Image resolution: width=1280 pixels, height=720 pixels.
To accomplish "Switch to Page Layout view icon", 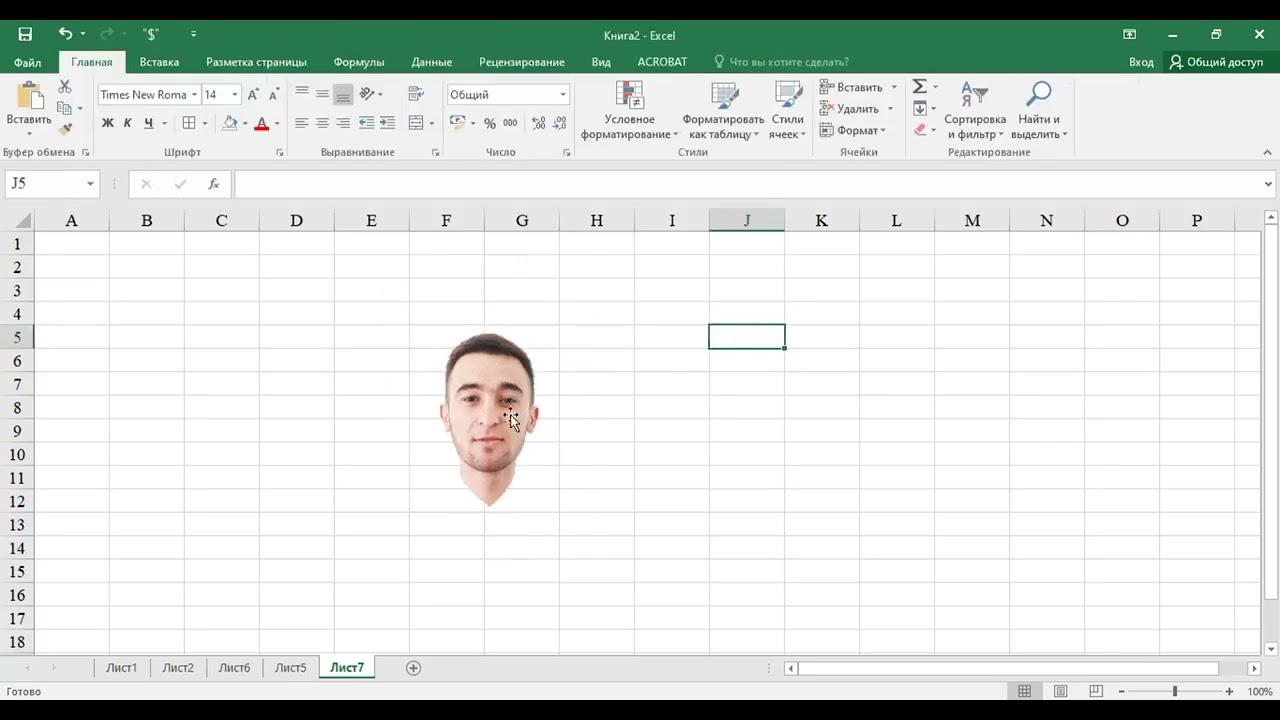I will tap(1060, 691).
